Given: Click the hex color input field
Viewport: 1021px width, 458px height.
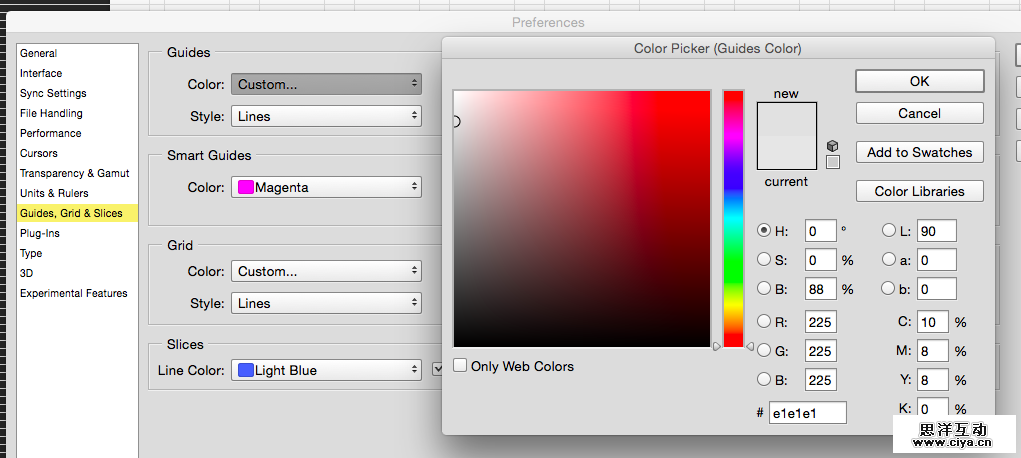Looking at the screenshot, I should (x=807, y=412).
